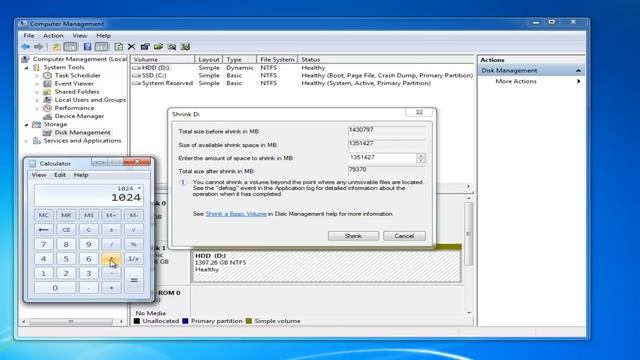The height and width of the screenshot is (360, 640).
Task: Open the blue Help question-mark toolbar icon
Action: point(87,47)
